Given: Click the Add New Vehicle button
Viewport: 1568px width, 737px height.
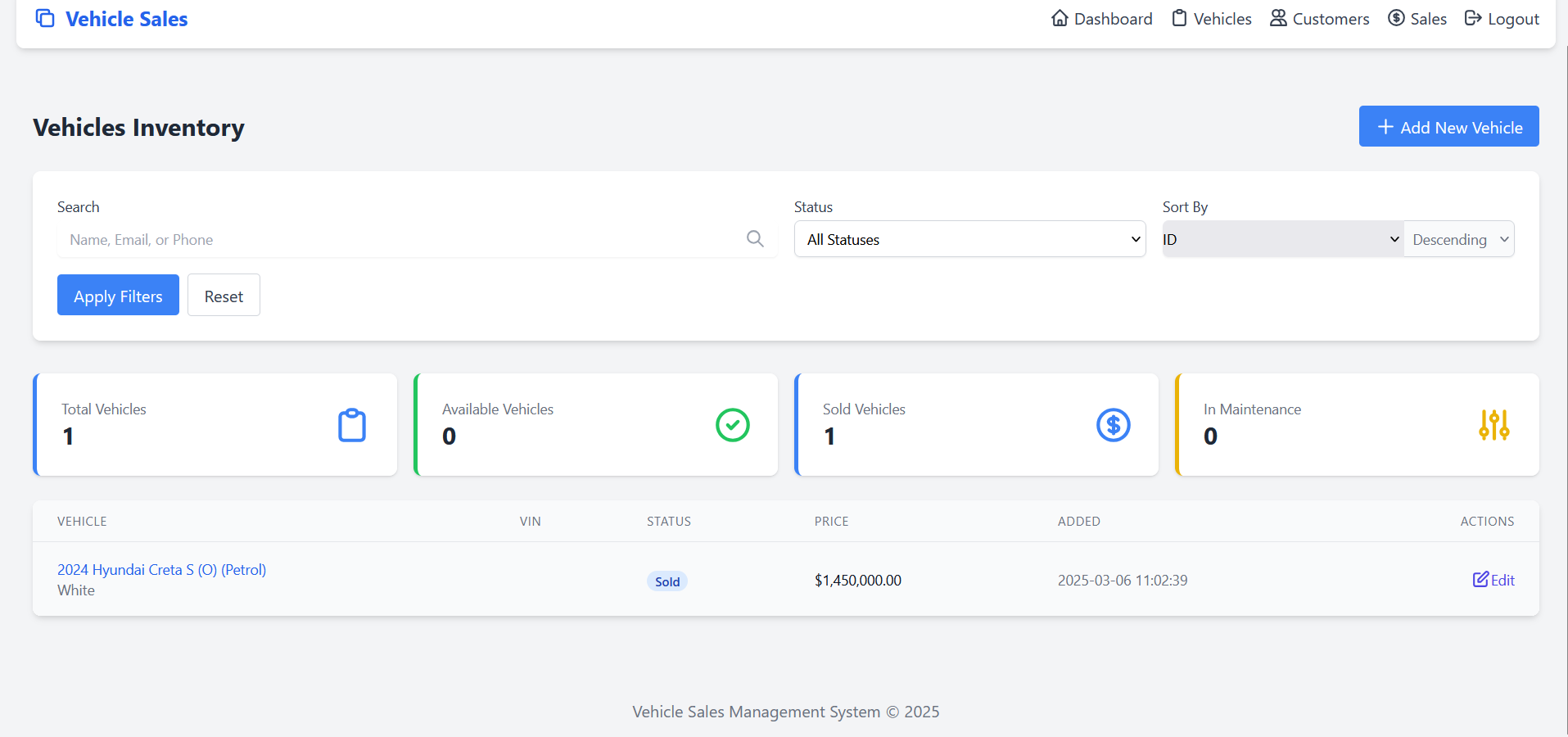Looking at the screenshot, I should coord(1448,126).
